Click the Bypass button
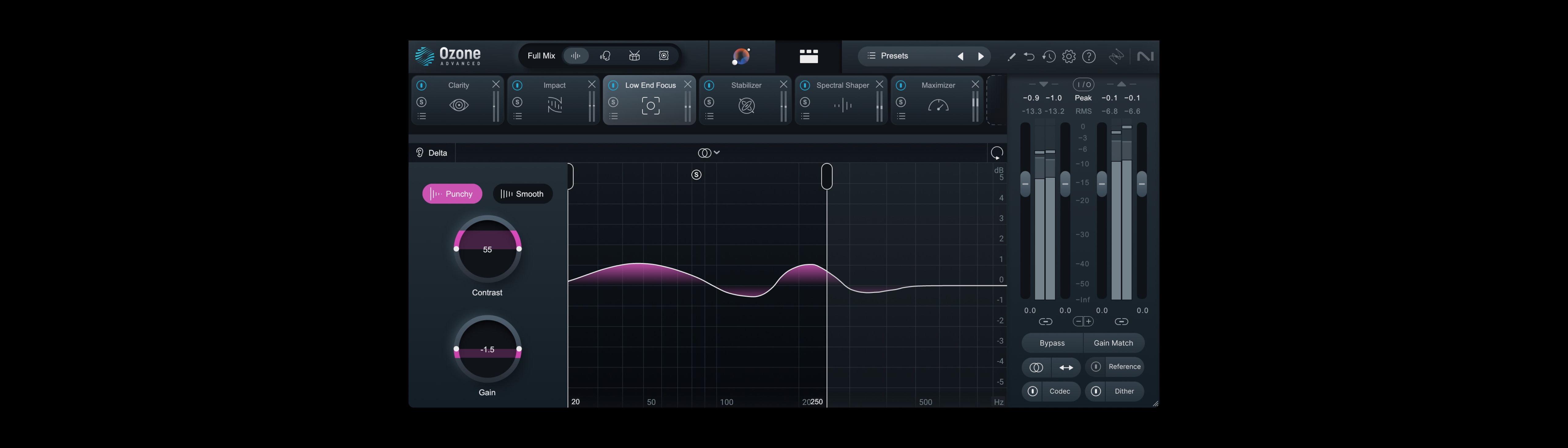 (1052, 343)
